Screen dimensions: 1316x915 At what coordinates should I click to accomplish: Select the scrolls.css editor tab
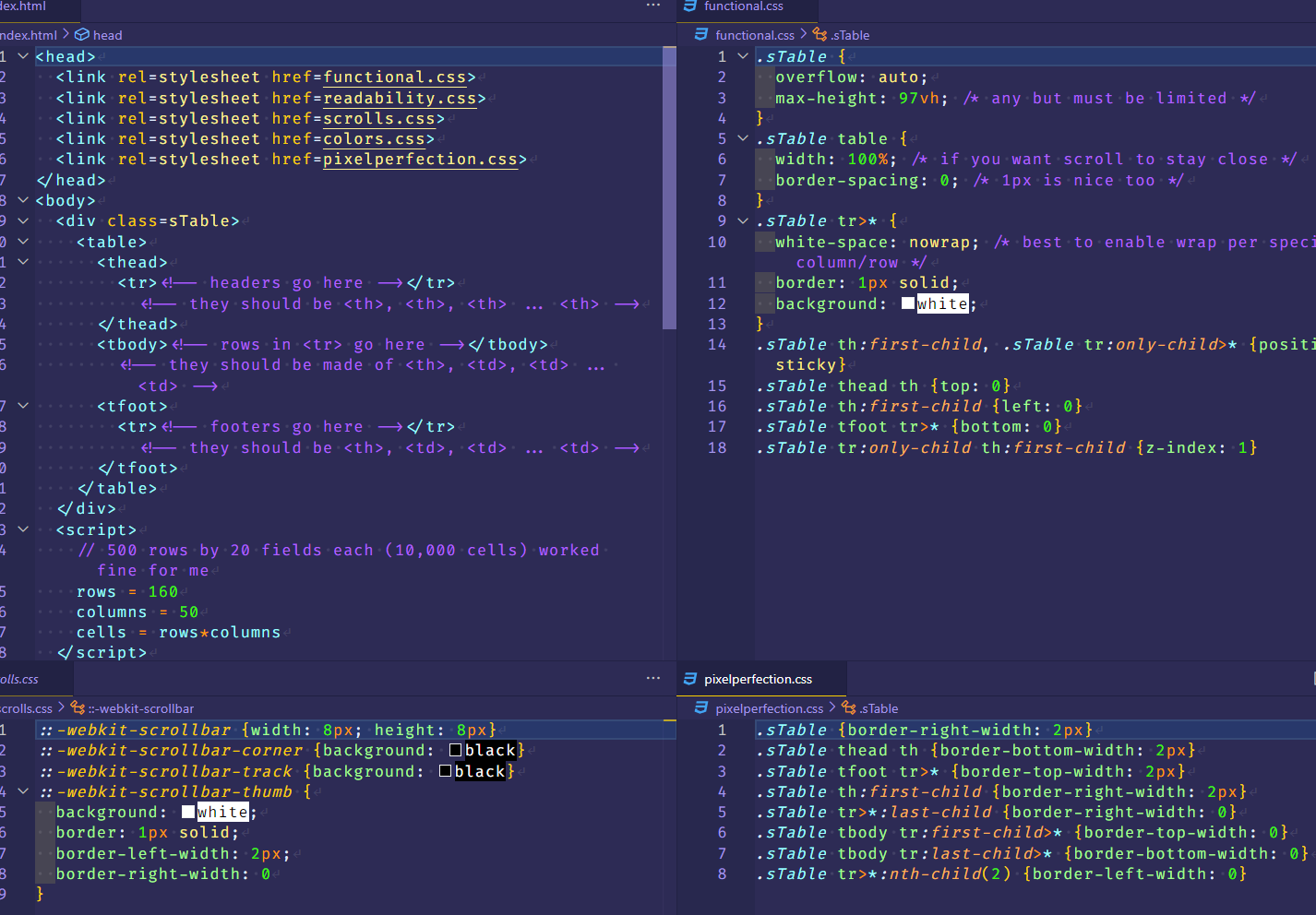click(35, 679)
